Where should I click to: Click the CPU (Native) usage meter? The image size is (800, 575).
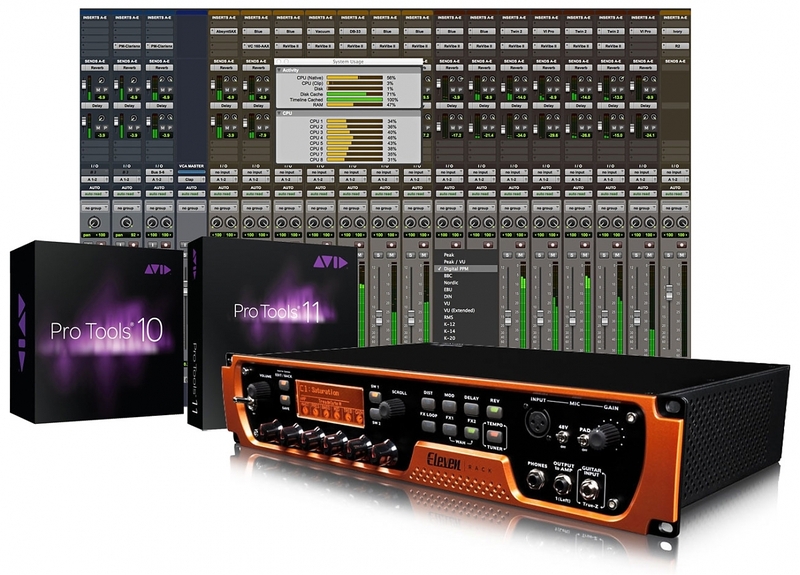coord(355,78)
